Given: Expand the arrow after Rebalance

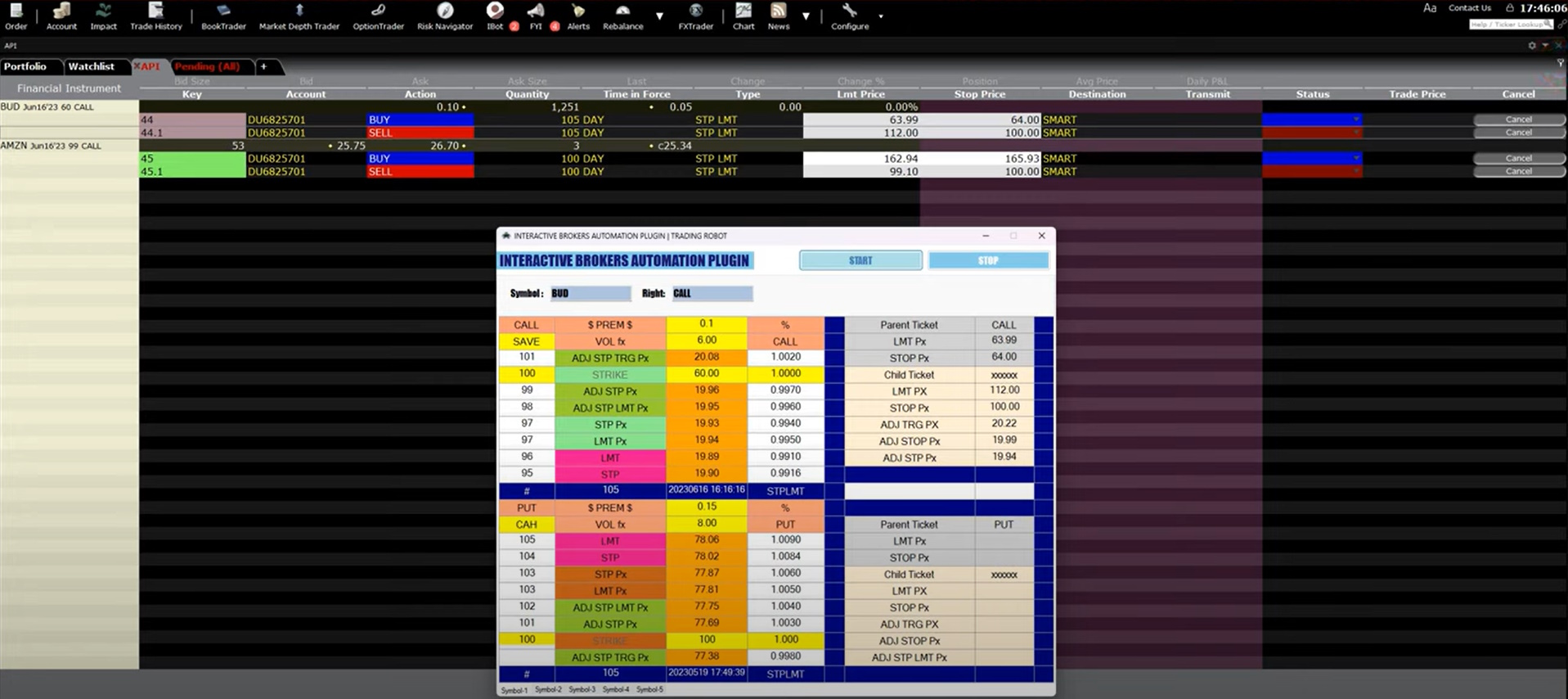Looking at the screenshot, I should (659, 16).
